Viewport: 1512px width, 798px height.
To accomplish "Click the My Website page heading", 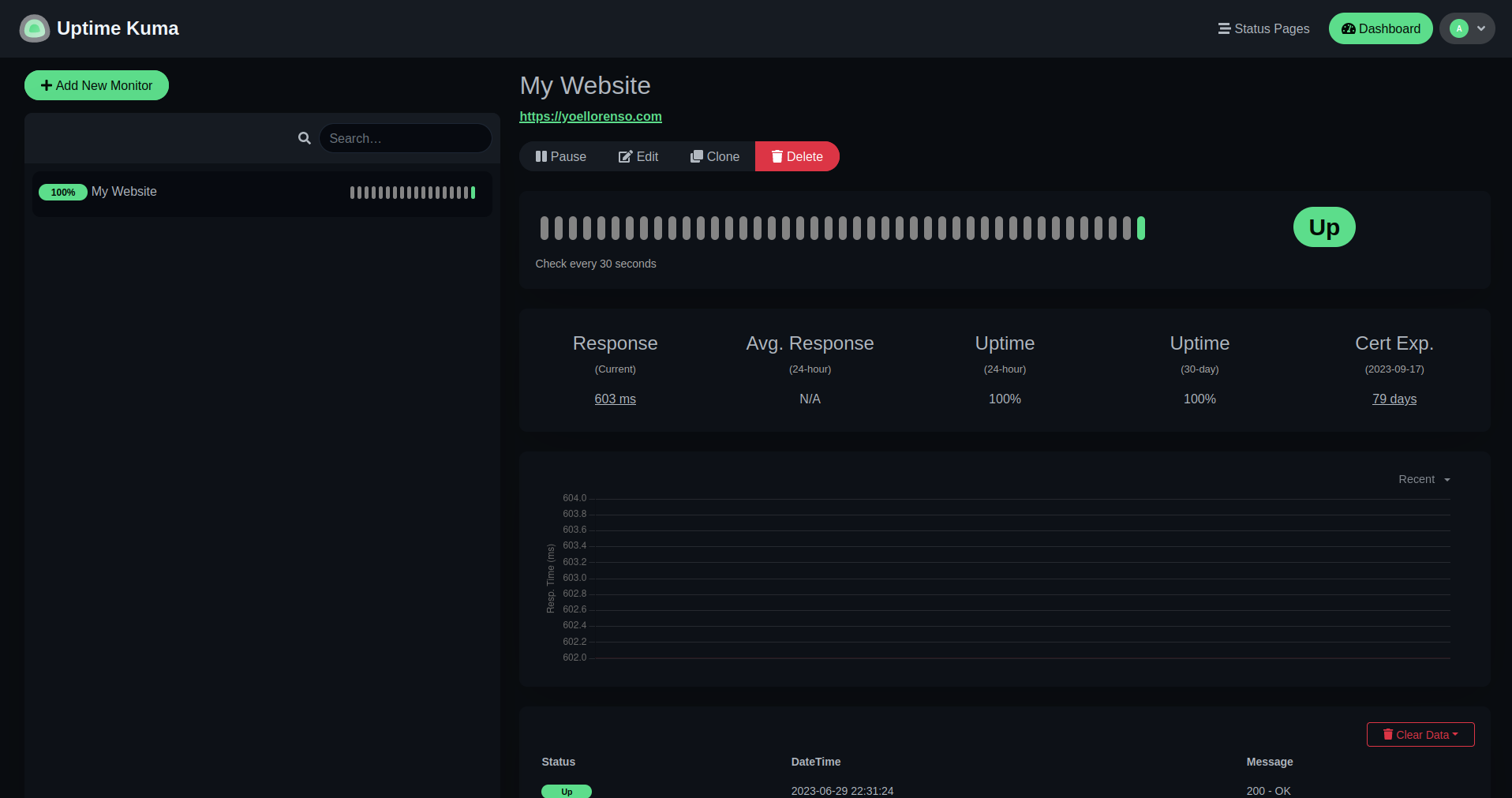I will pyautogui.click(x=585, y=85).
